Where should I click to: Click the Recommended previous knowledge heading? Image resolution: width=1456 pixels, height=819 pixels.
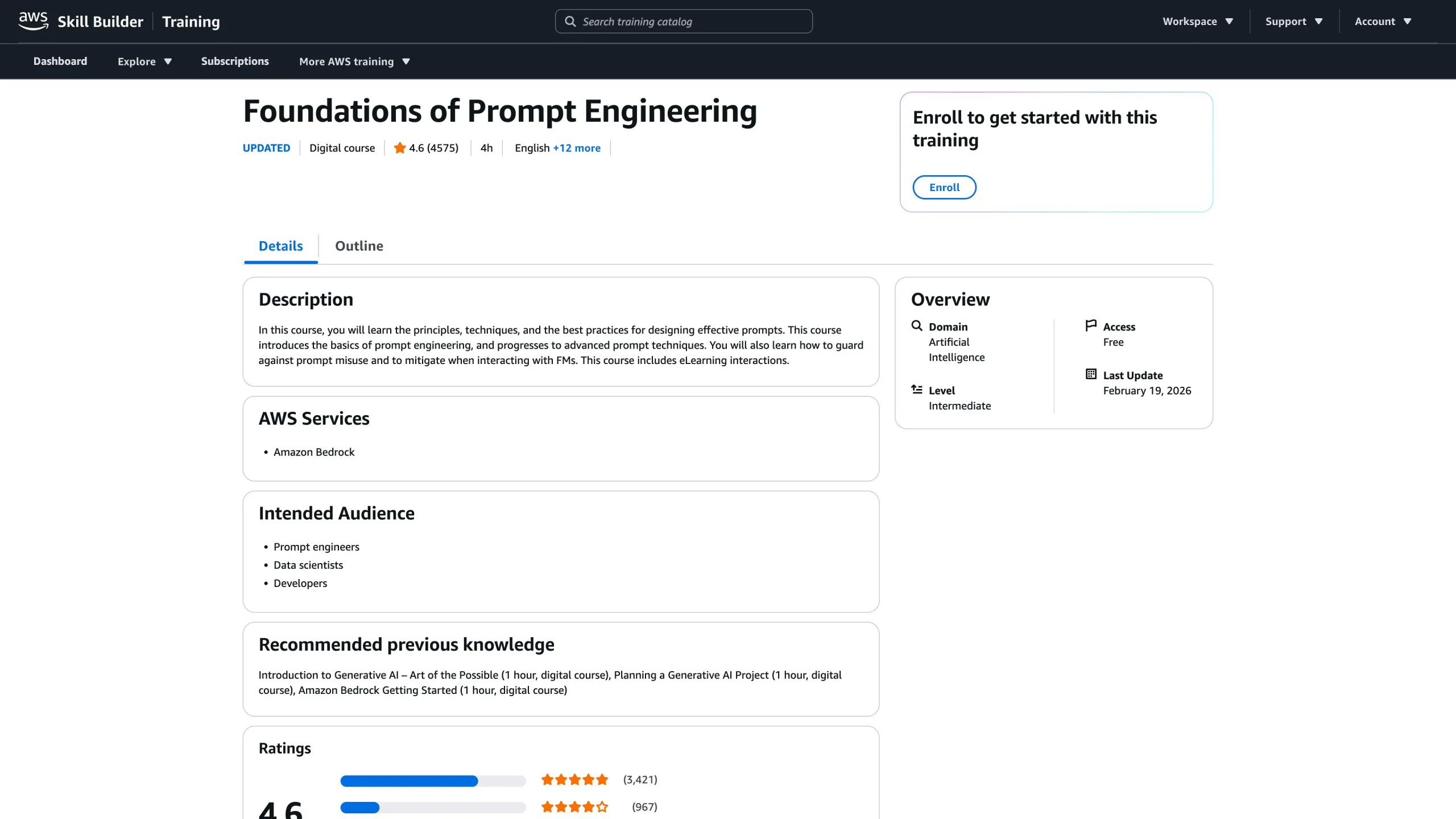406,645
